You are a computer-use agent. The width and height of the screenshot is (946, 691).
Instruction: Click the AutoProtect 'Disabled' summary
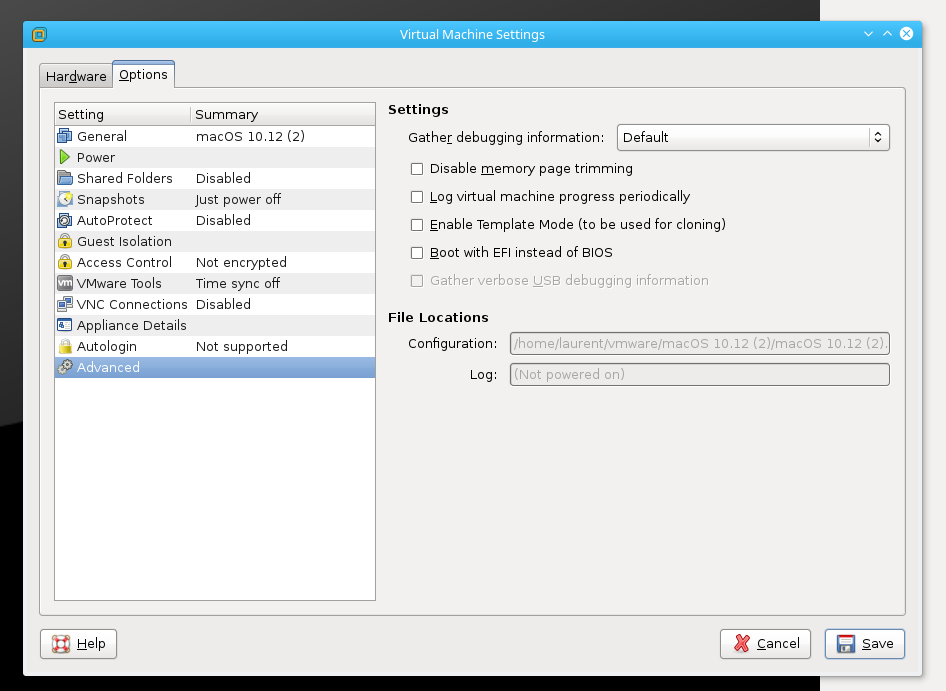pyautogui.click(x=223, y=220)
